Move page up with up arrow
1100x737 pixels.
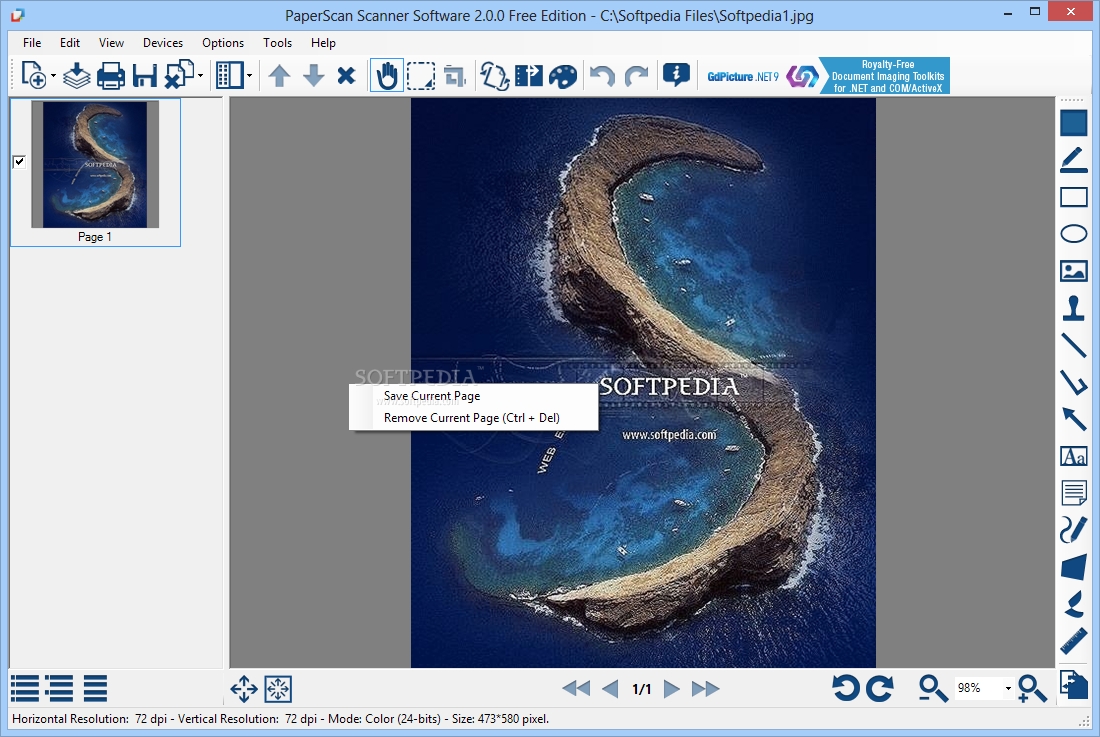click(279, 75)
